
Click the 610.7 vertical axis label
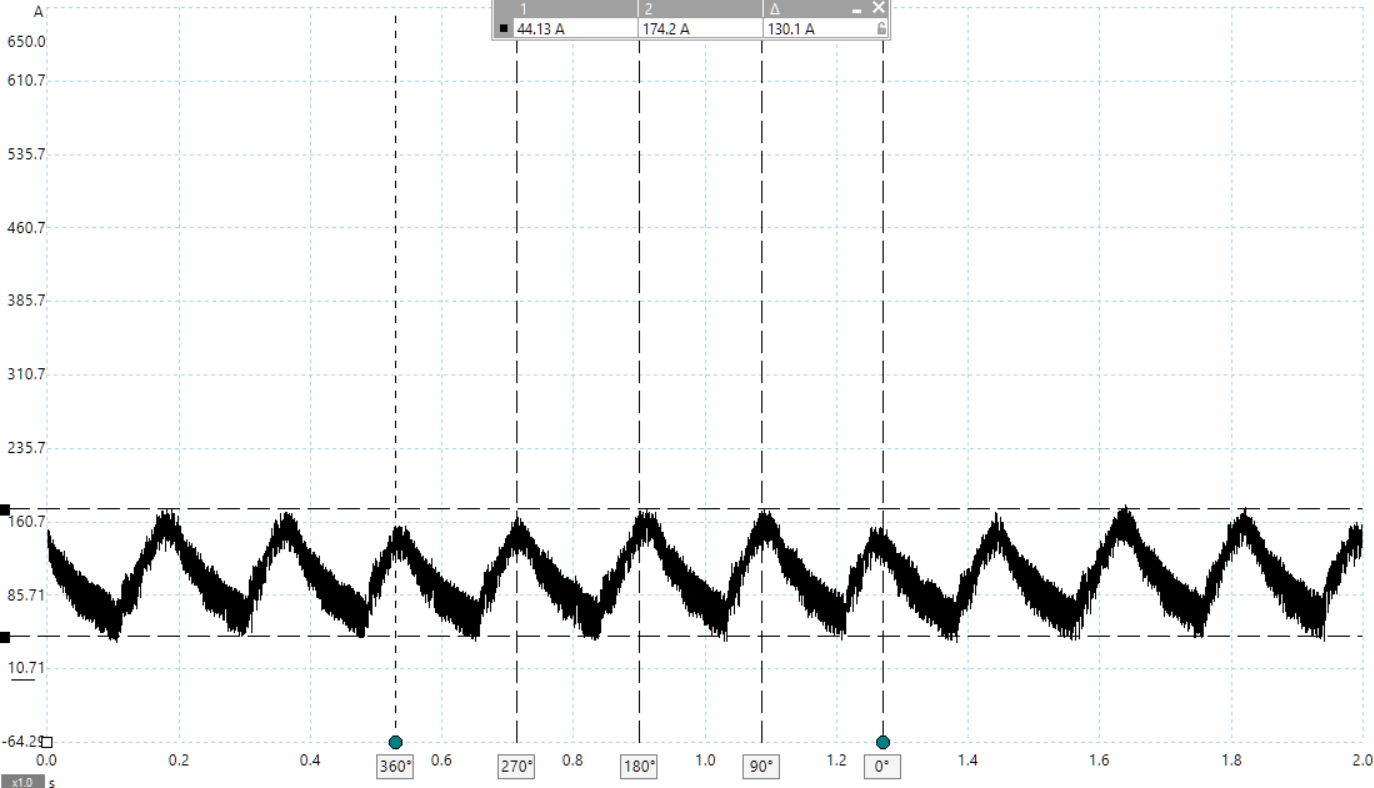point(27,80)
